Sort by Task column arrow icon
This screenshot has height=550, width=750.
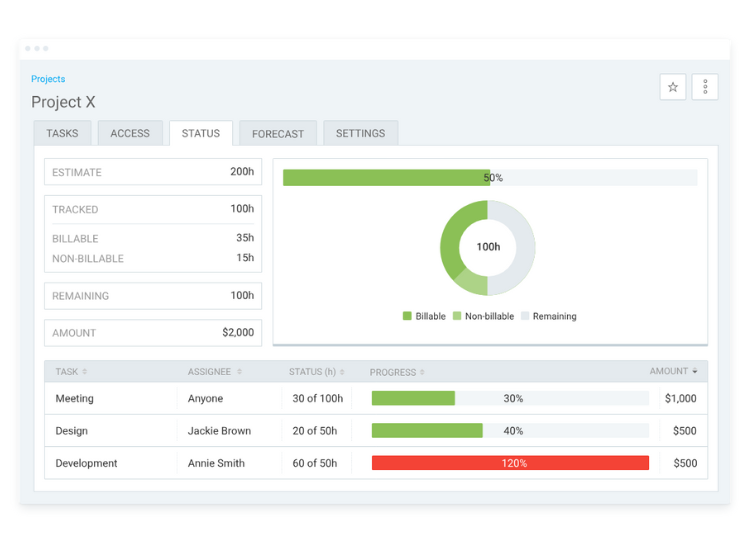pos(84,372)
